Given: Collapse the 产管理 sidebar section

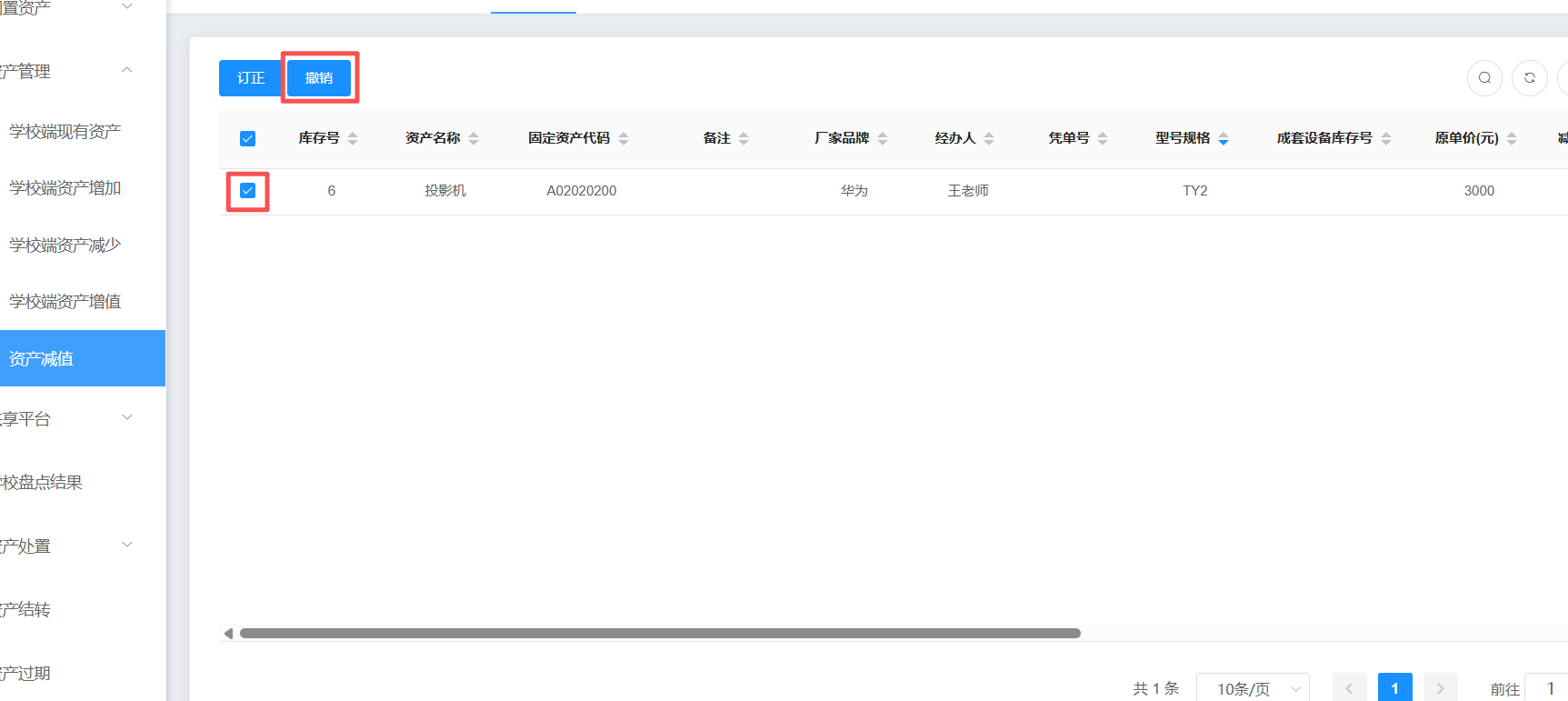Looking at the screenshot, I should click(x=127, y=71).
